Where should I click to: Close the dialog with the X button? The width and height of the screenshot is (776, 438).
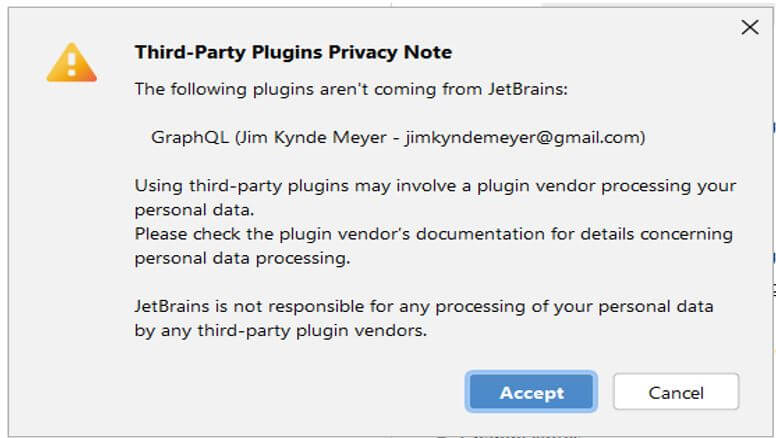coord(750,27)
